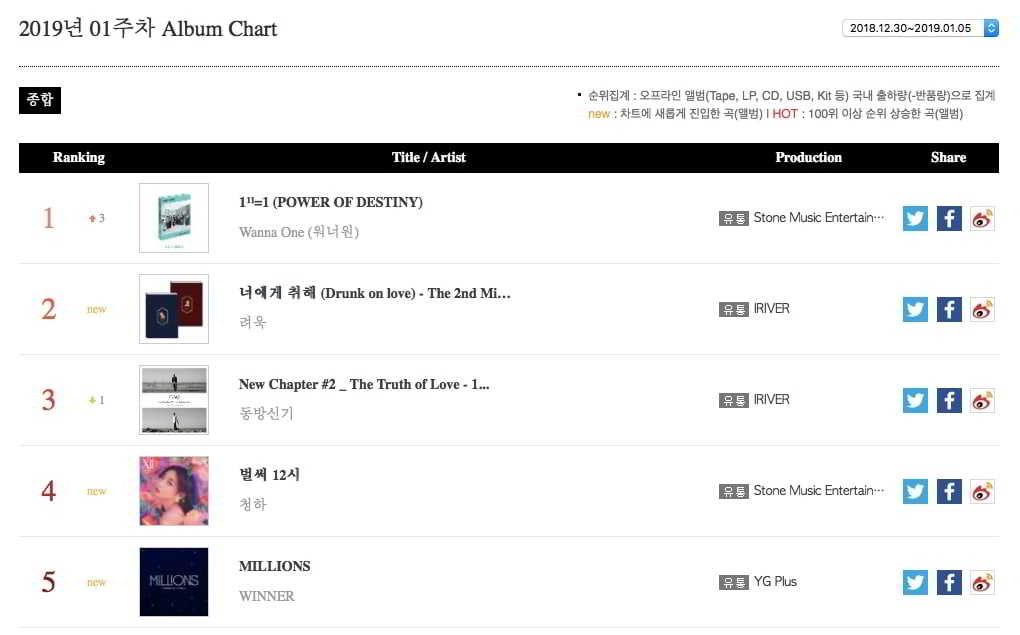Click the 벌써 12시 album title

click(x=269, y=474)
